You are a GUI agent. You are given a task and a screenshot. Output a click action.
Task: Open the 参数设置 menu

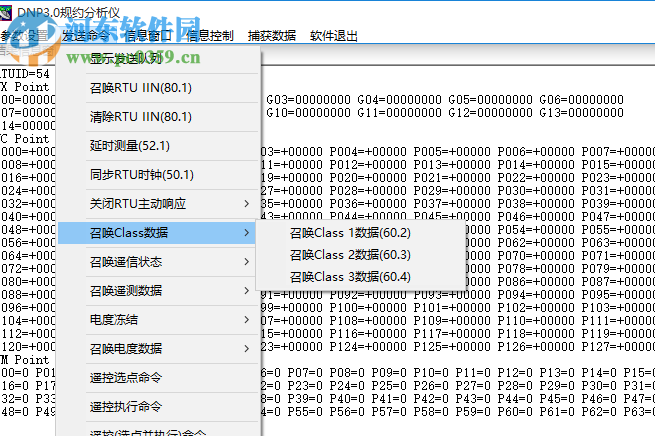point(24,36)
